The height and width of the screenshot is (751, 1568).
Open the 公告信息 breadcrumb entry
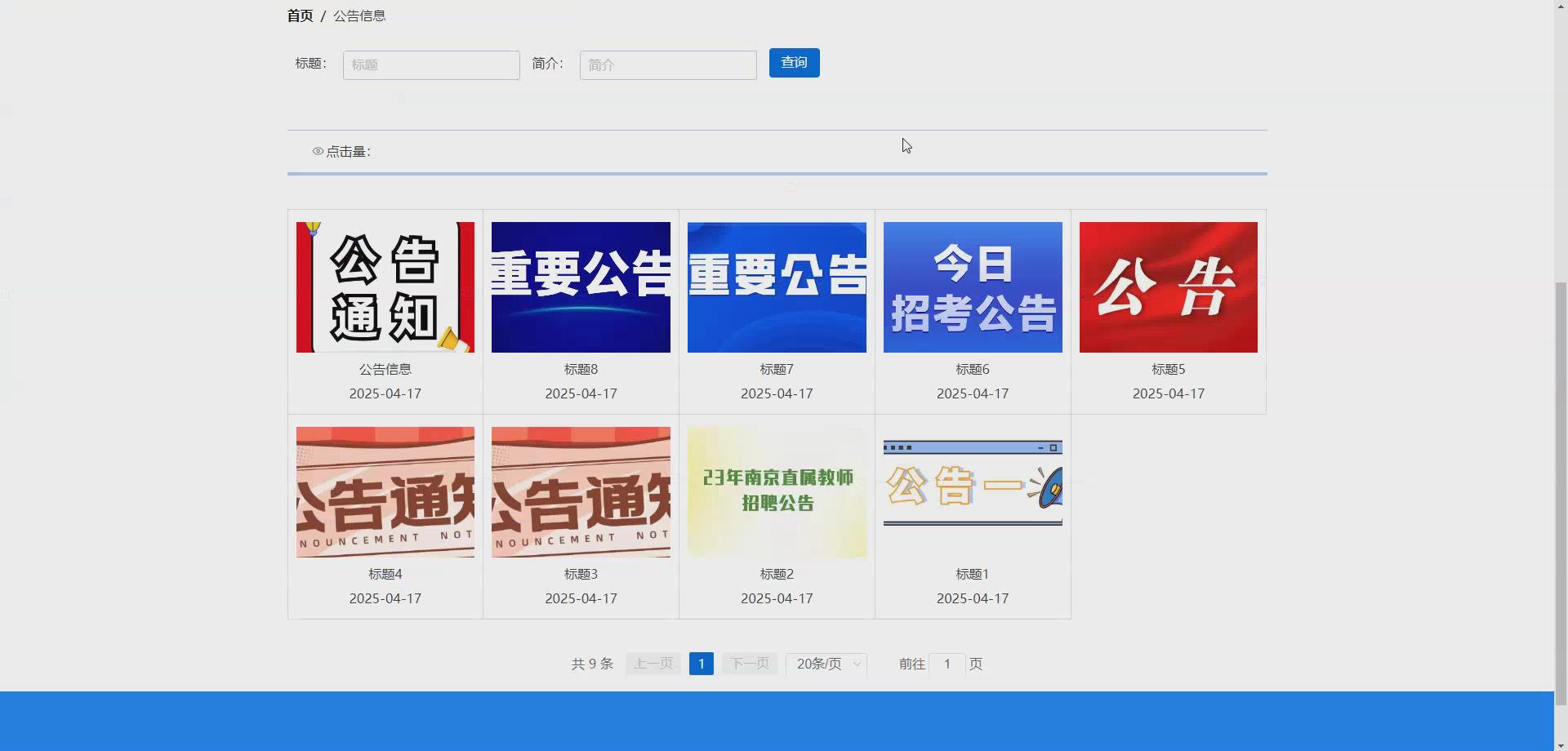click(x=360, y=15)
